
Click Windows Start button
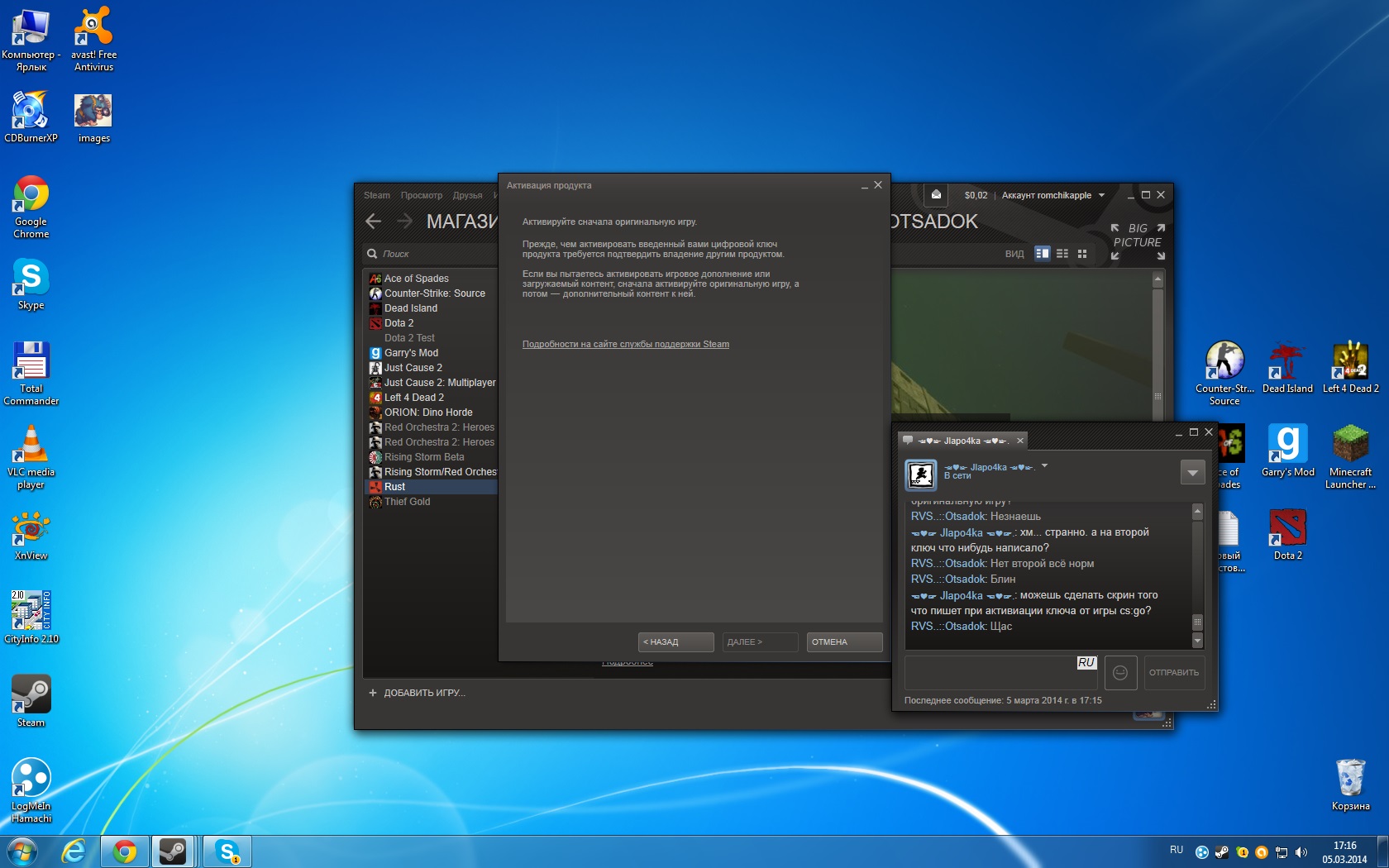22,851
